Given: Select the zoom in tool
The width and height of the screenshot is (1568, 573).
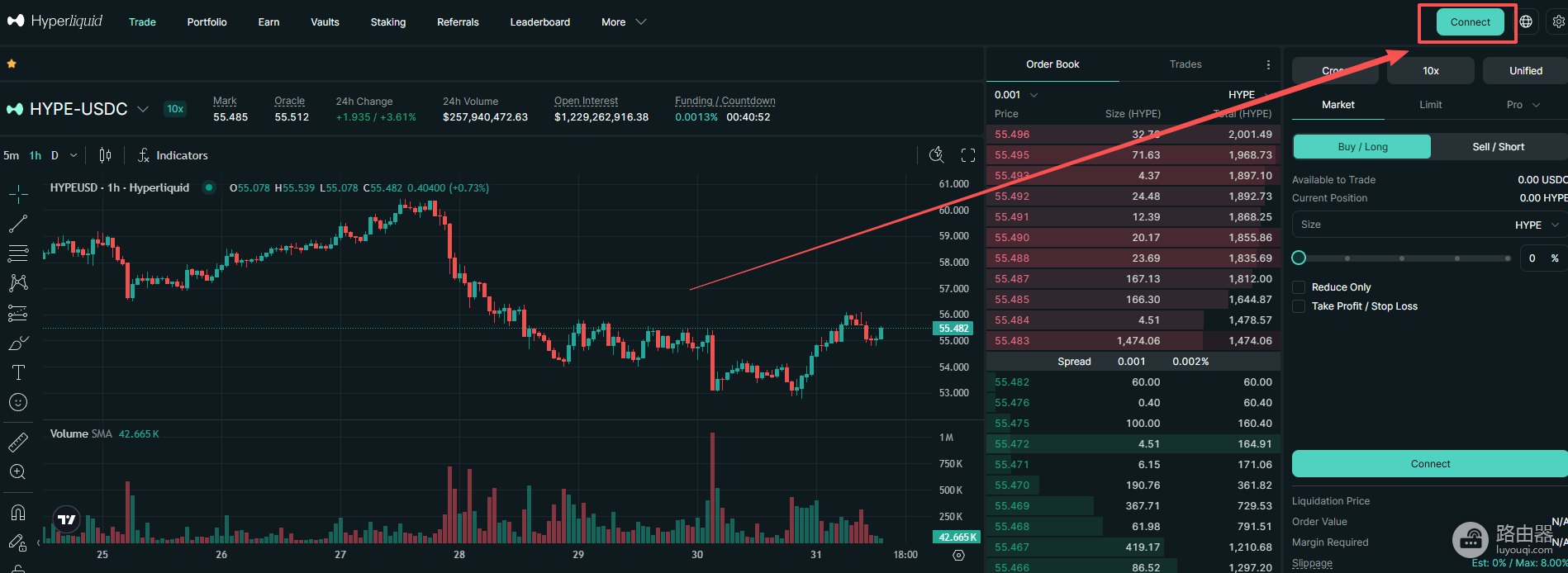Looking at the screenshot, I should [18, 472].
